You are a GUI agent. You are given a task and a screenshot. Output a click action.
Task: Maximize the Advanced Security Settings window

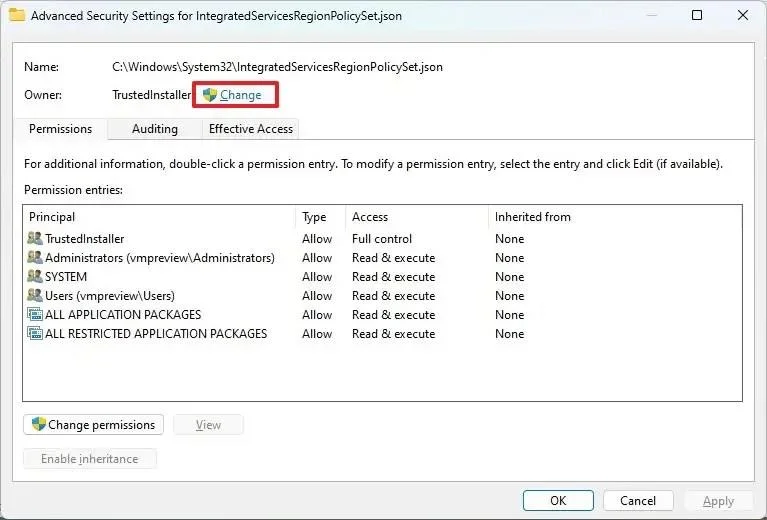[697, 15]
